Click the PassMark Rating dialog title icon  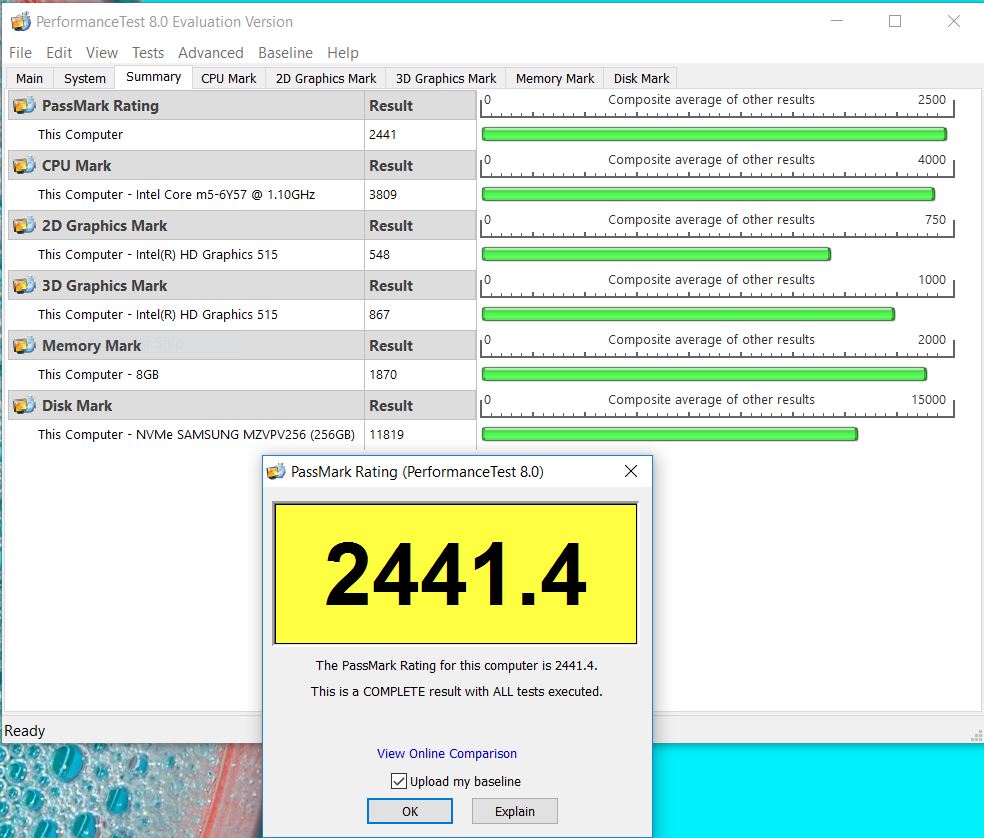coord(277,472)
